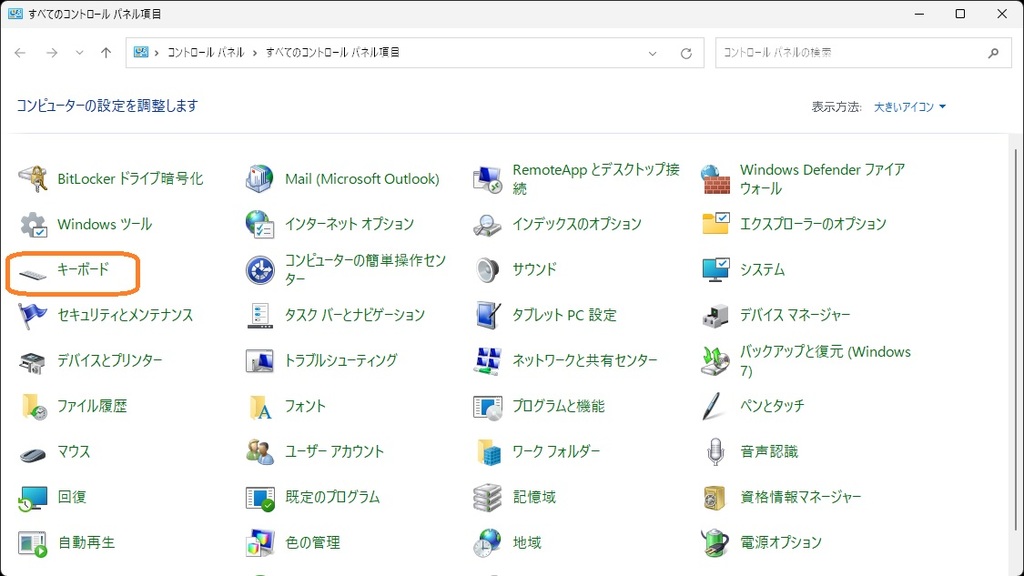Open the ファイル履歴 folder icon
The image size is (1024, 576).
[x=33, y=406]
